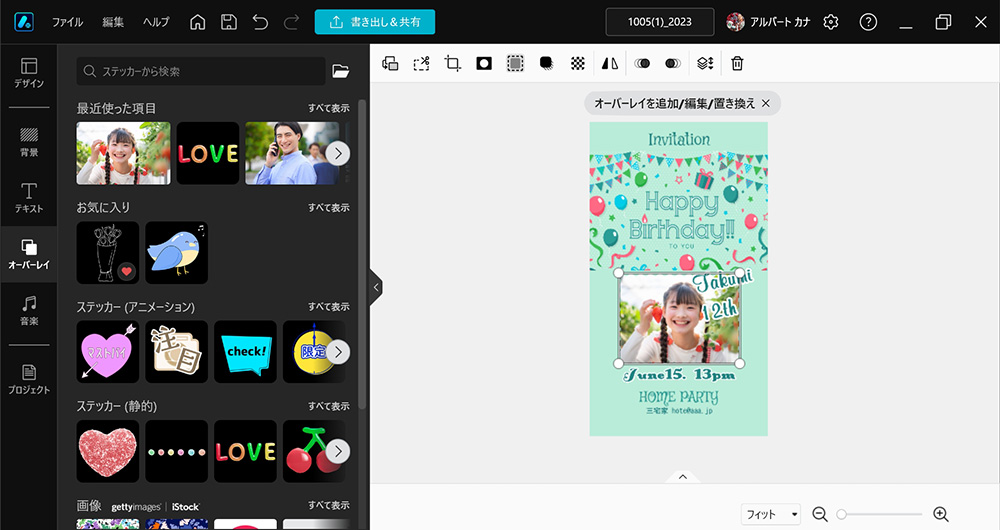Click the save floppy disk icon
The height and width of the screenshot is (530, 1000).
229,22
